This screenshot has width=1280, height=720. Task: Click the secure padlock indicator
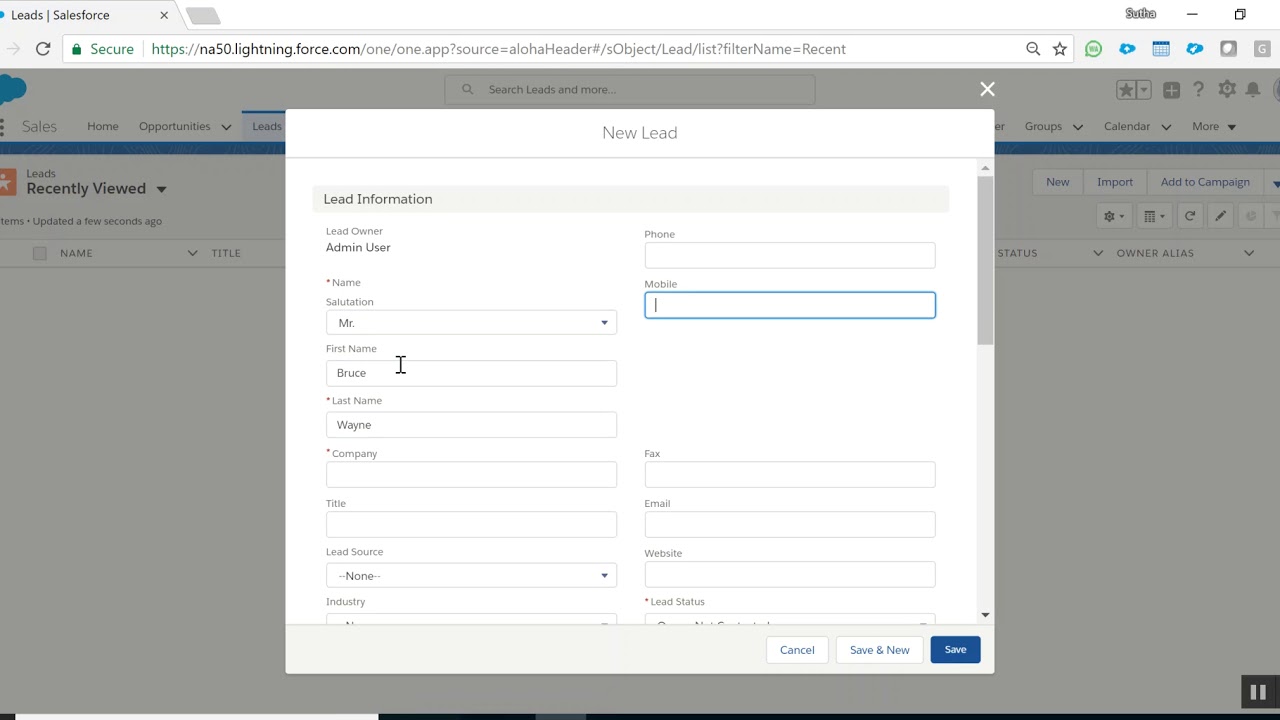pos(77,49)
